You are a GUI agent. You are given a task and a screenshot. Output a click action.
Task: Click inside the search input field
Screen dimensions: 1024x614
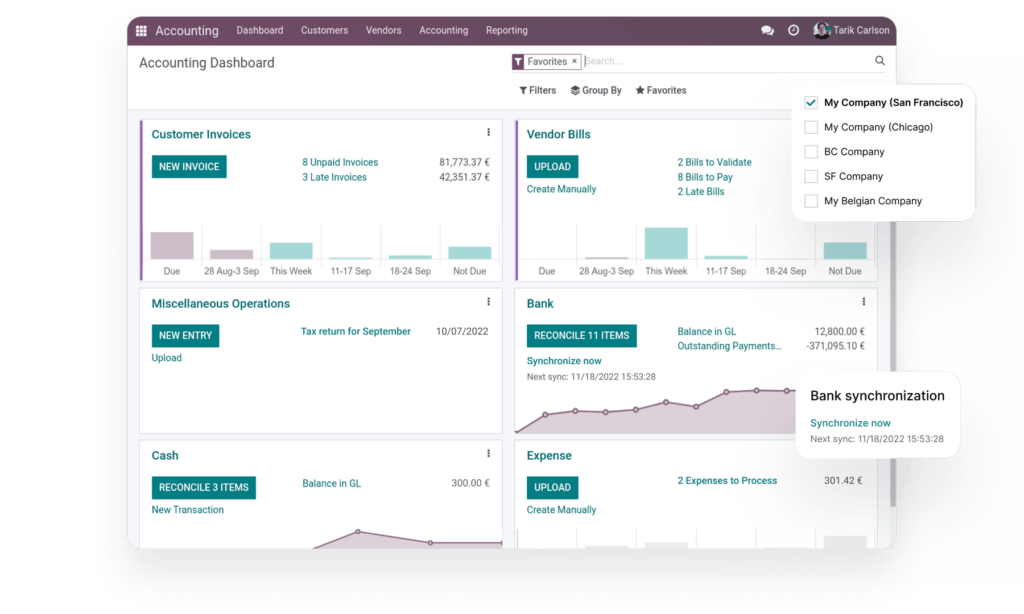click(720, 62)
